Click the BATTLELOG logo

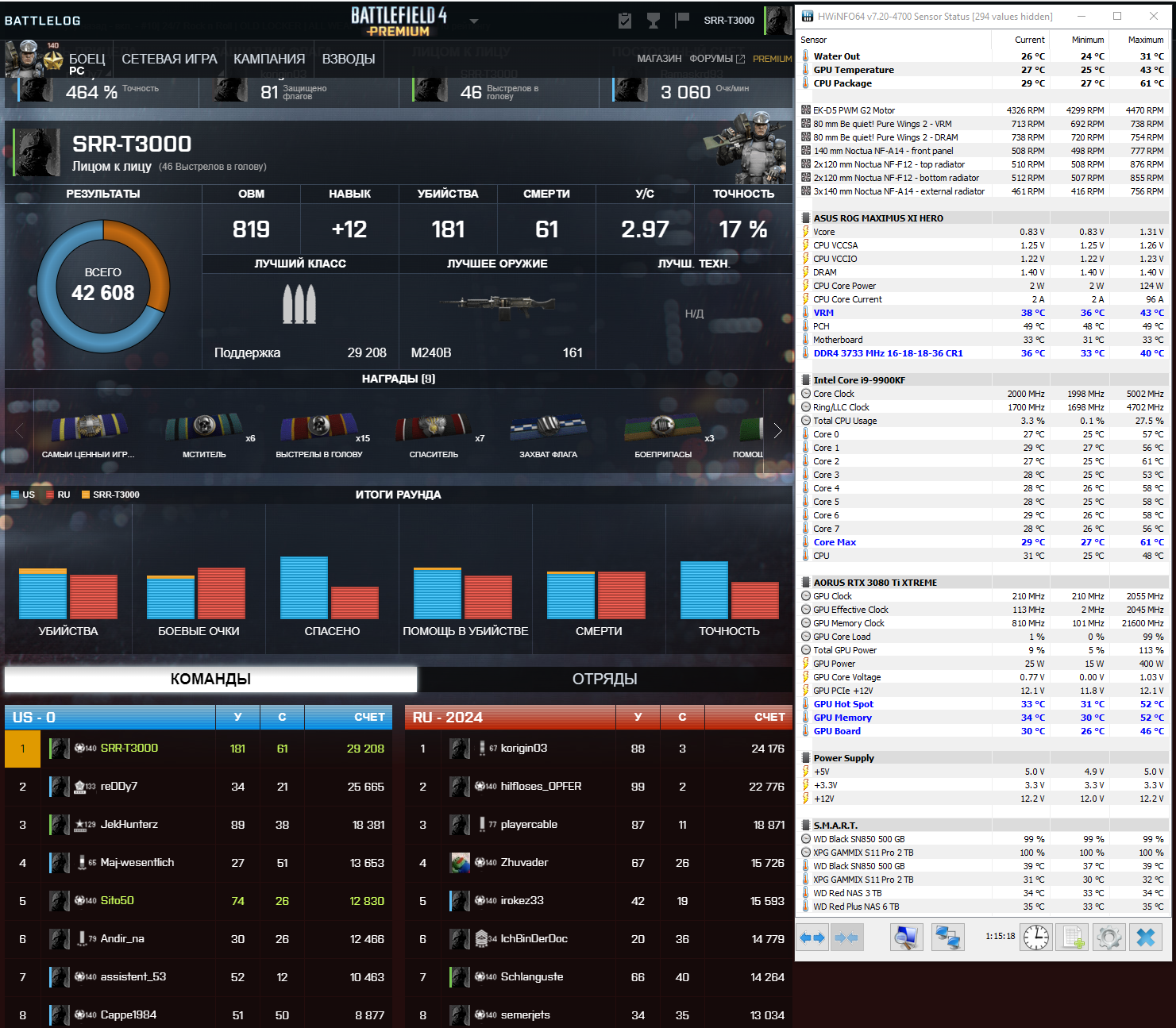43,21
